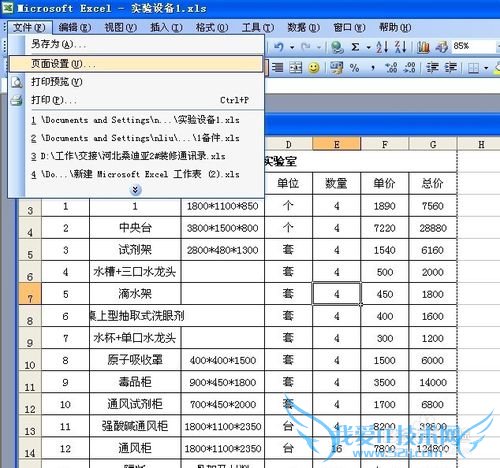The width and height of the screenshot is (500, 468).
Task: Click the Undo arrow icon
Action: tap(279, 47)
